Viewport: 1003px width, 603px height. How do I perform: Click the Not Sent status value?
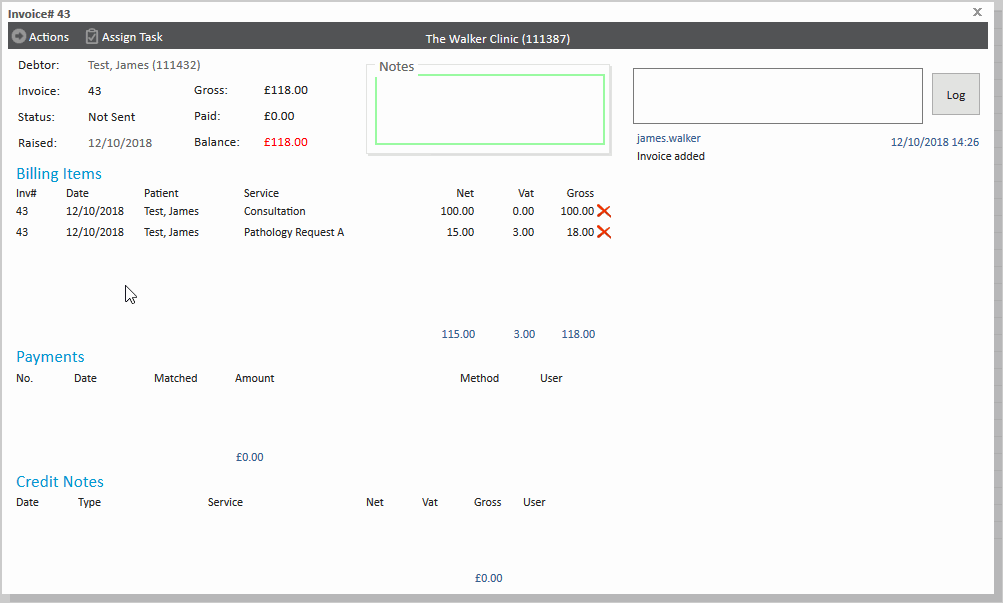112,117
